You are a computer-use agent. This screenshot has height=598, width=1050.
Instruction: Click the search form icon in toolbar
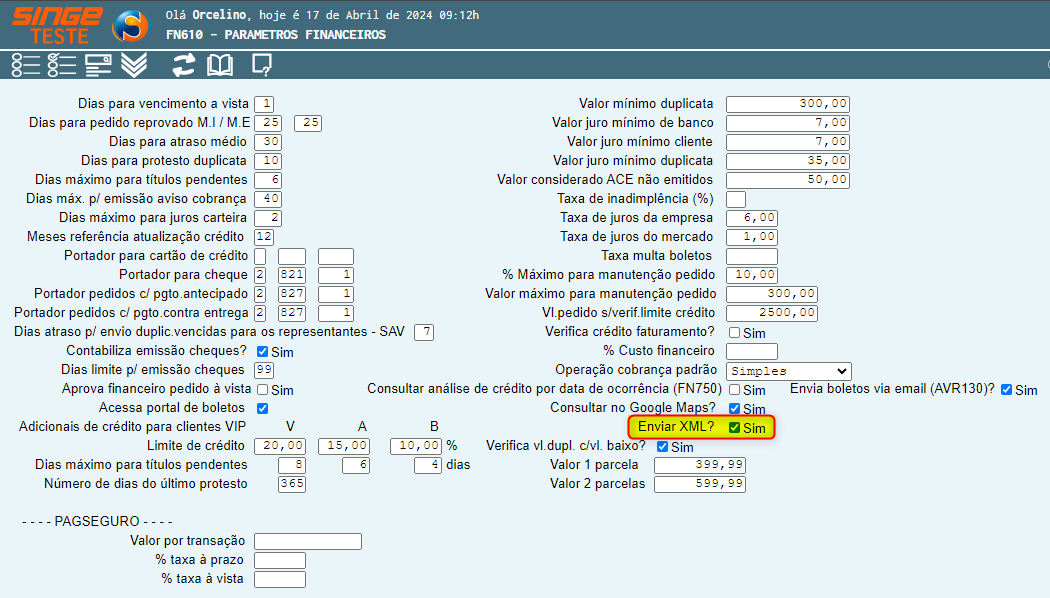pyautogui.click(x=98, y=65)
